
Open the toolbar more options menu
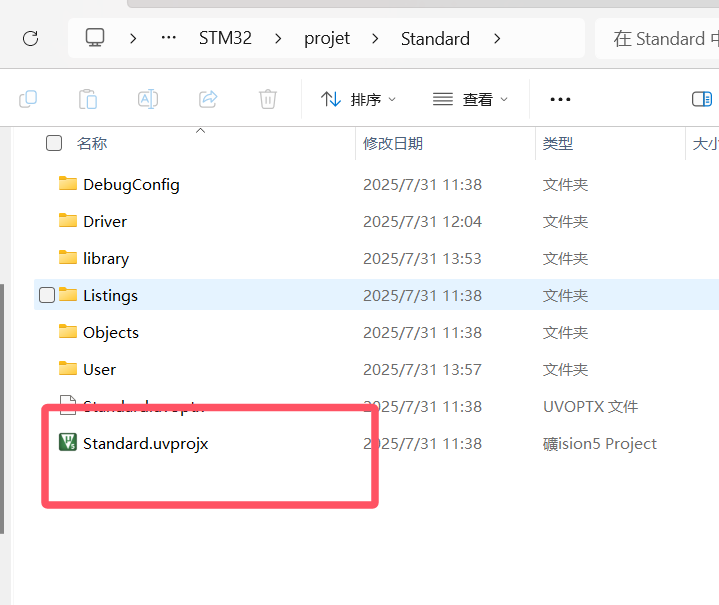point(560,99)
